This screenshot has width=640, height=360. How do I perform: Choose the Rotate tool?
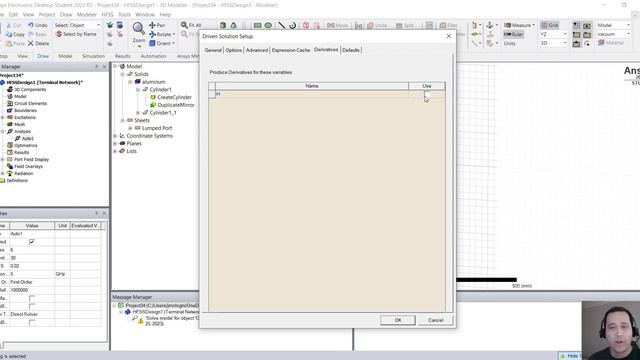pyautogui.click(x=162, y=34)
